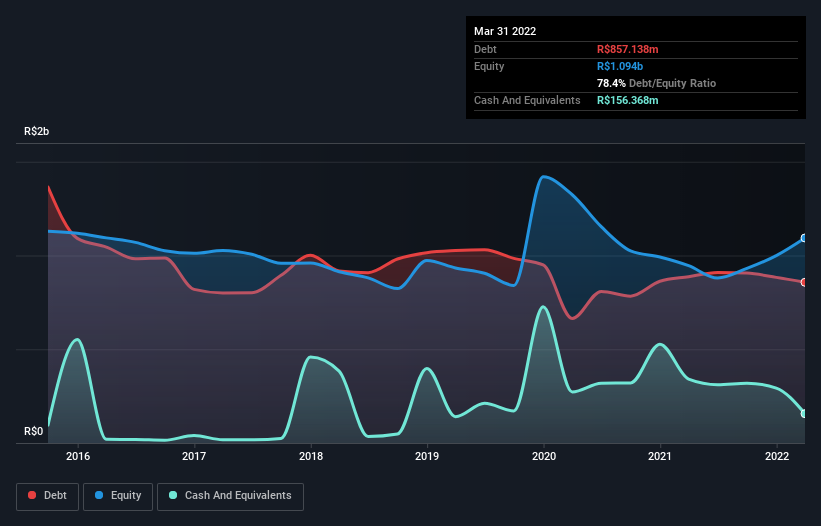Select the 2018 x-axis label
The width and height of the screenshot is (821, 526).
[311, 456]
